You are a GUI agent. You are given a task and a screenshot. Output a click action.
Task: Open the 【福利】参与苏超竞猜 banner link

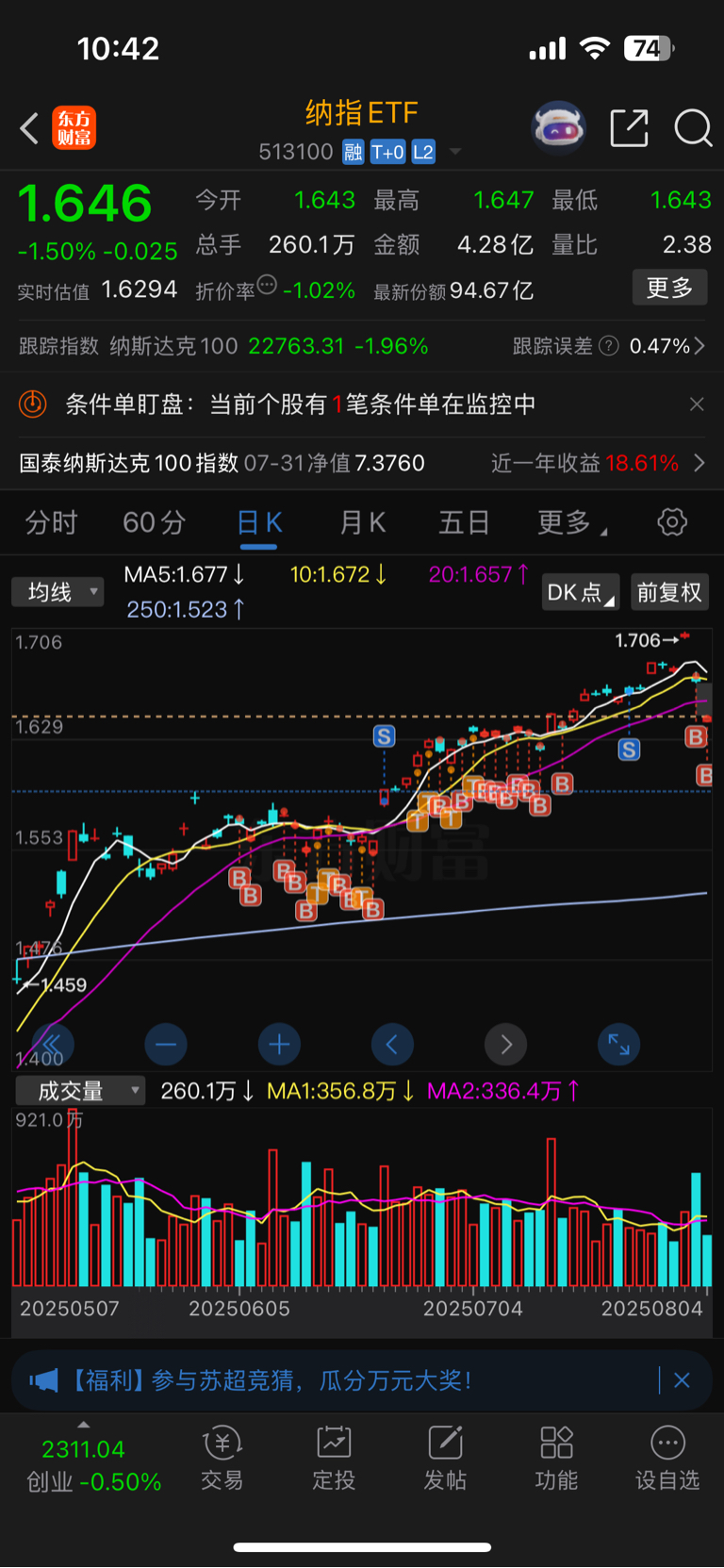click(x=271, y=1381)
